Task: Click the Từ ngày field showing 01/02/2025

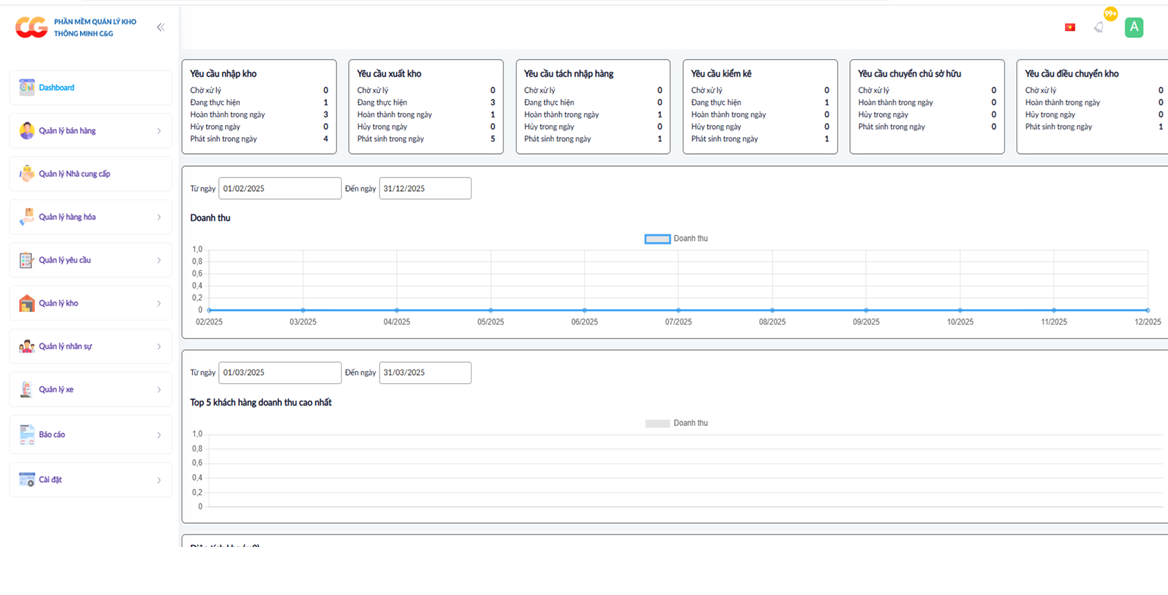Action: 280,188
